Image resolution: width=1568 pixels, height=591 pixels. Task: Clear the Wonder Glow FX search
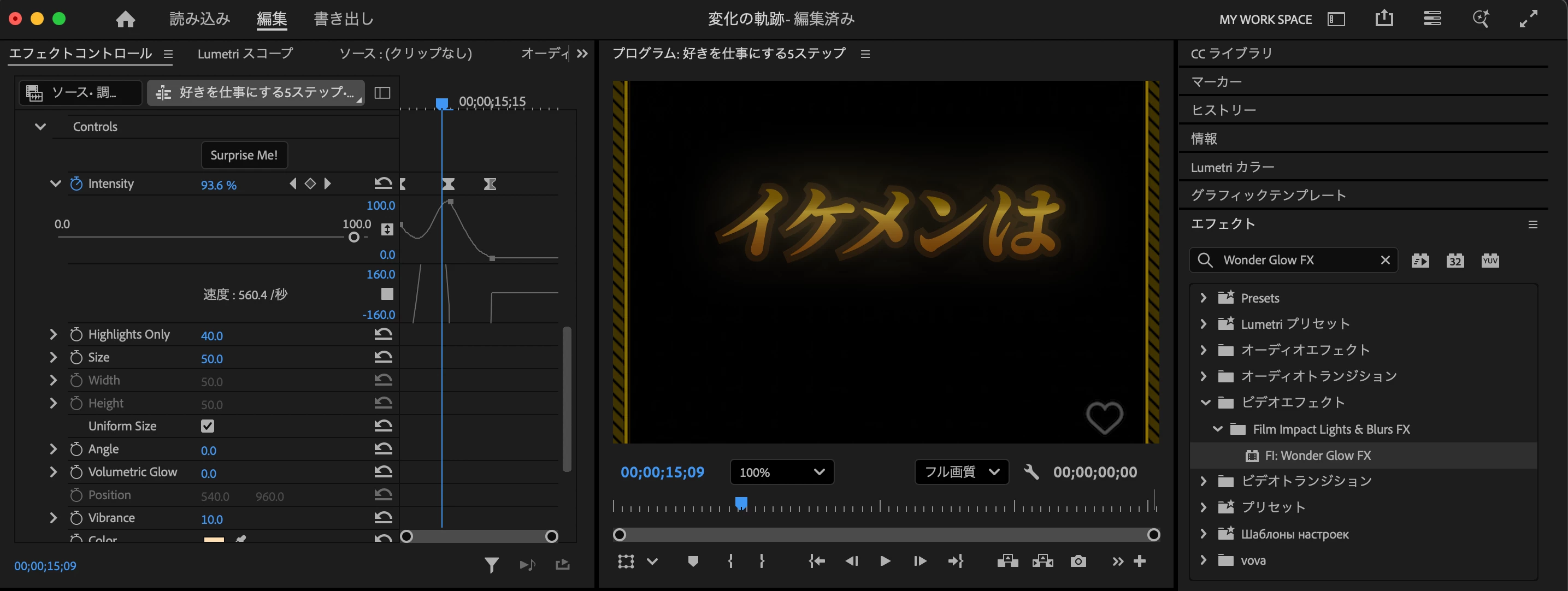[1385, 260]
